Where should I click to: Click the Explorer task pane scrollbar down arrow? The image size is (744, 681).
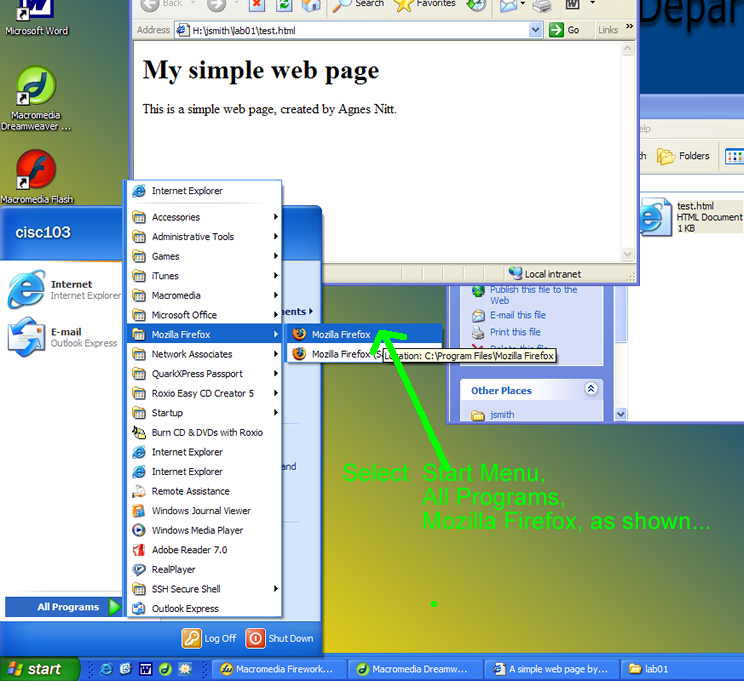(x=621, y=414)
